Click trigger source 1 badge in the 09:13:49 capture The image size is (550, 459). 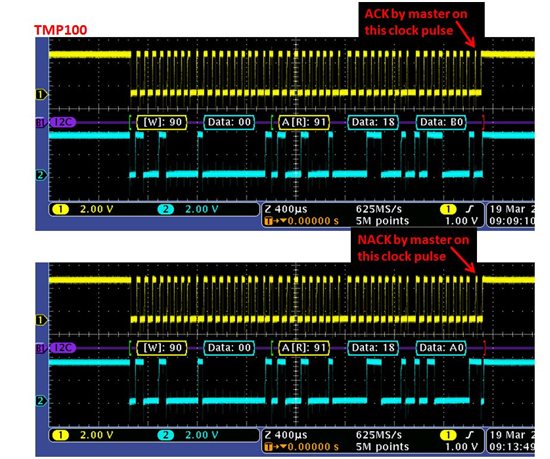click(x=448, y=435)
